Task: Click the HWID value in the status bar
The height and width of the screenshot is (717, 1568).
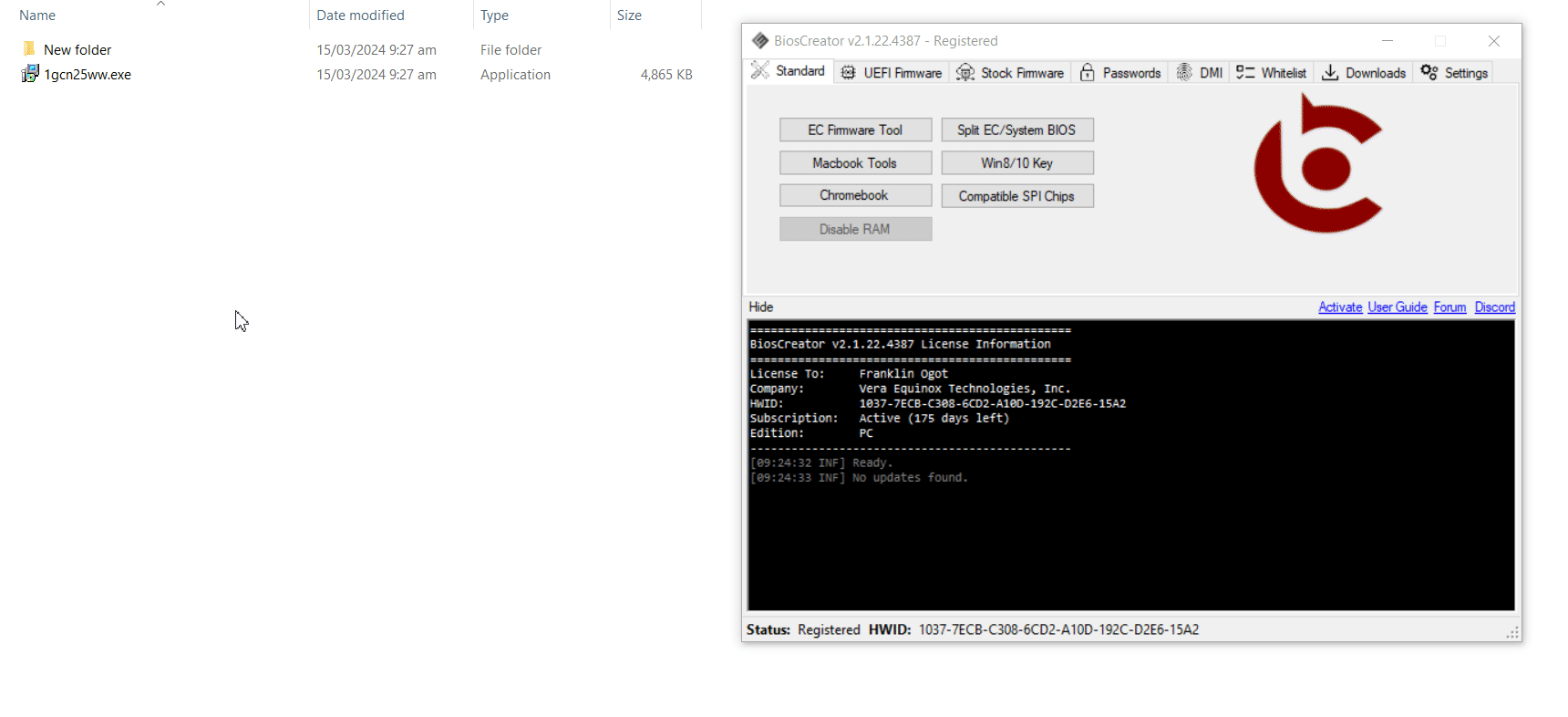Action: point(1058,629)
